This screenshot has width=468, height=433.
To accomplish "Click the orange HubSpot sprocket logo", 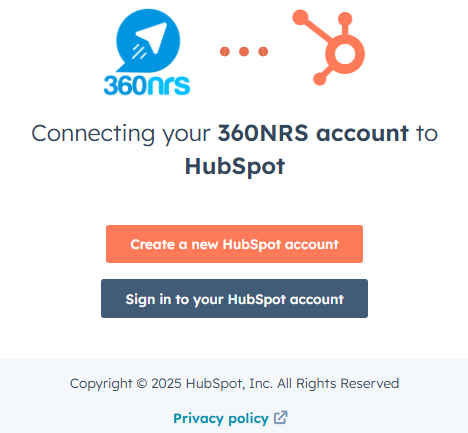I will tap(329, 47).
